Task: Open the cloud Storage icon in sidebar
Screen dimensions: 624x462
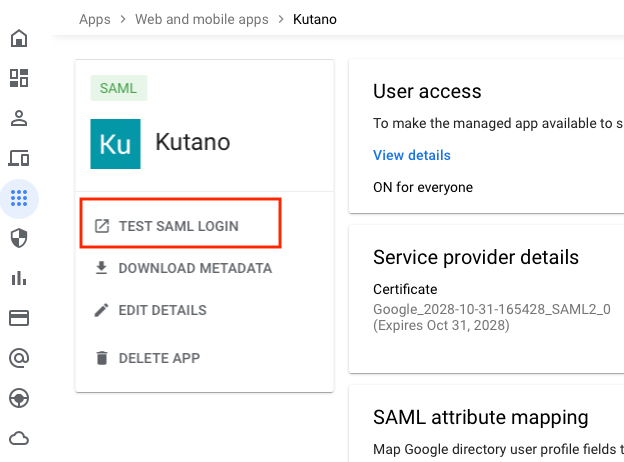Action: (x=19, y=438)
